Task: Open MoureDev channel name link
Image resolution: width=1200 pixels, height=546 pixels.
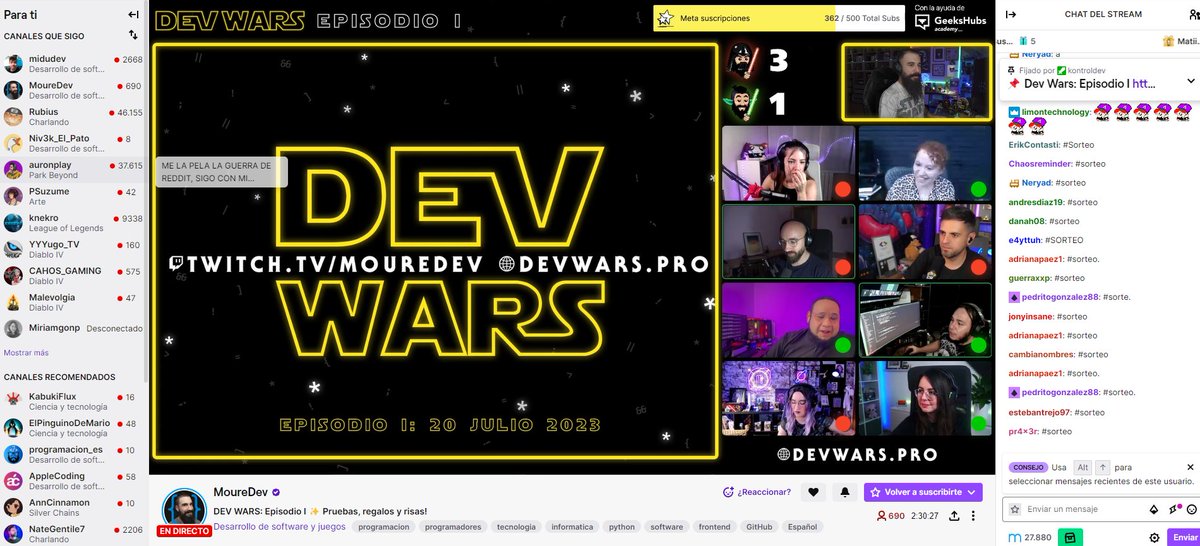Action: point(240,492)
